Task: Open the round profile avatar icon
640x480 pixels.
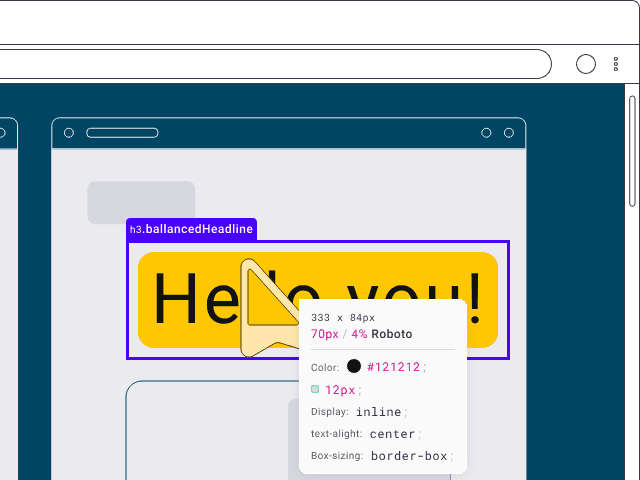Action: click(x=586, y=64)
